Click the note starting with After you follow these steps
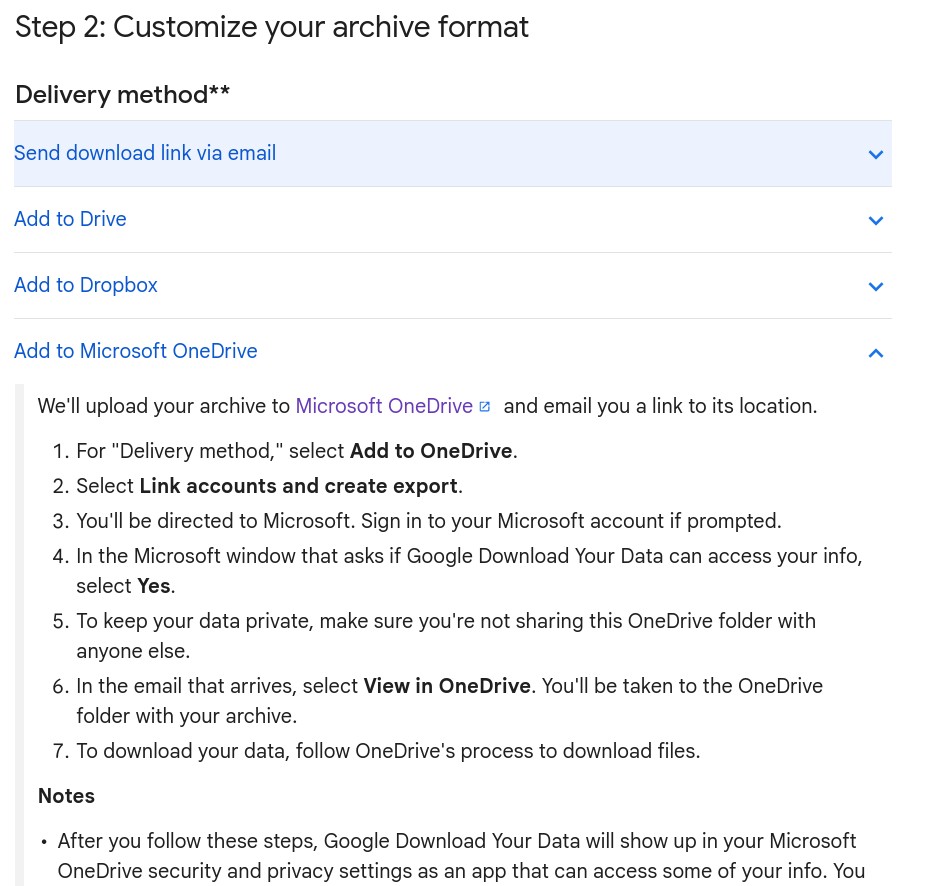The width and height of the screenshot is (946, 886). tap(462, 856)
